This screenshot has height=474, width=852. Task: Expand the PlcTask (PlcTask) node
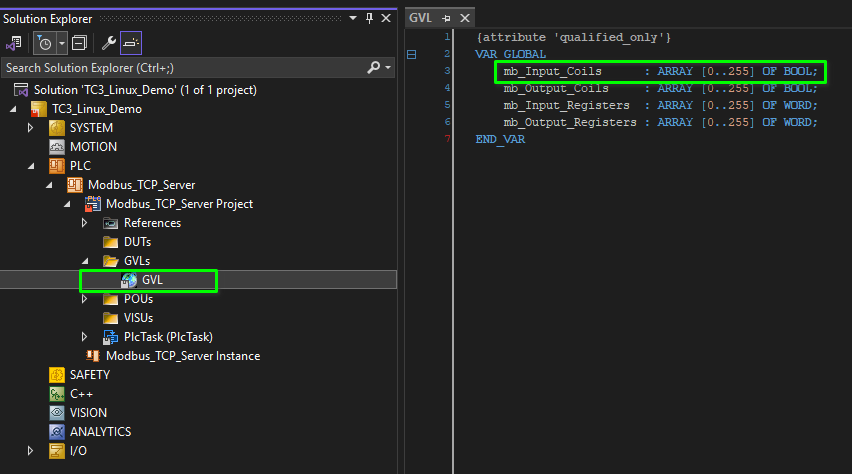[x=84, y=337]
